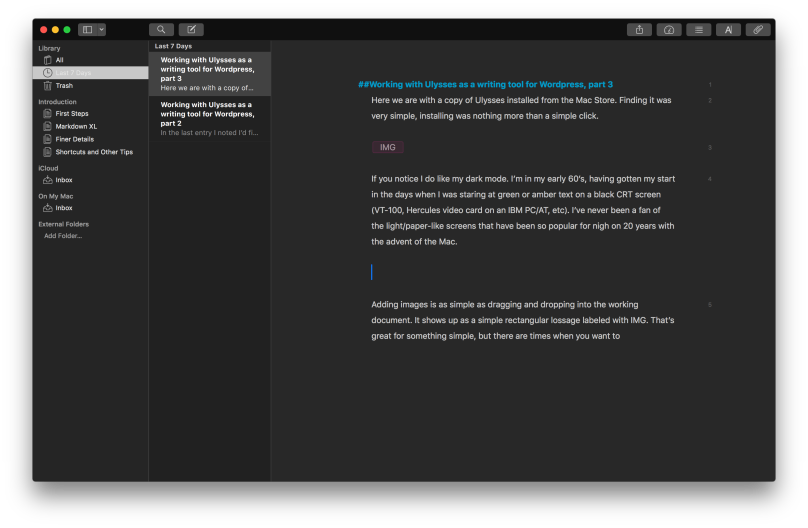
Task: Zoom the window with green button
Action: pyautogui.click(x=67, y=30)
